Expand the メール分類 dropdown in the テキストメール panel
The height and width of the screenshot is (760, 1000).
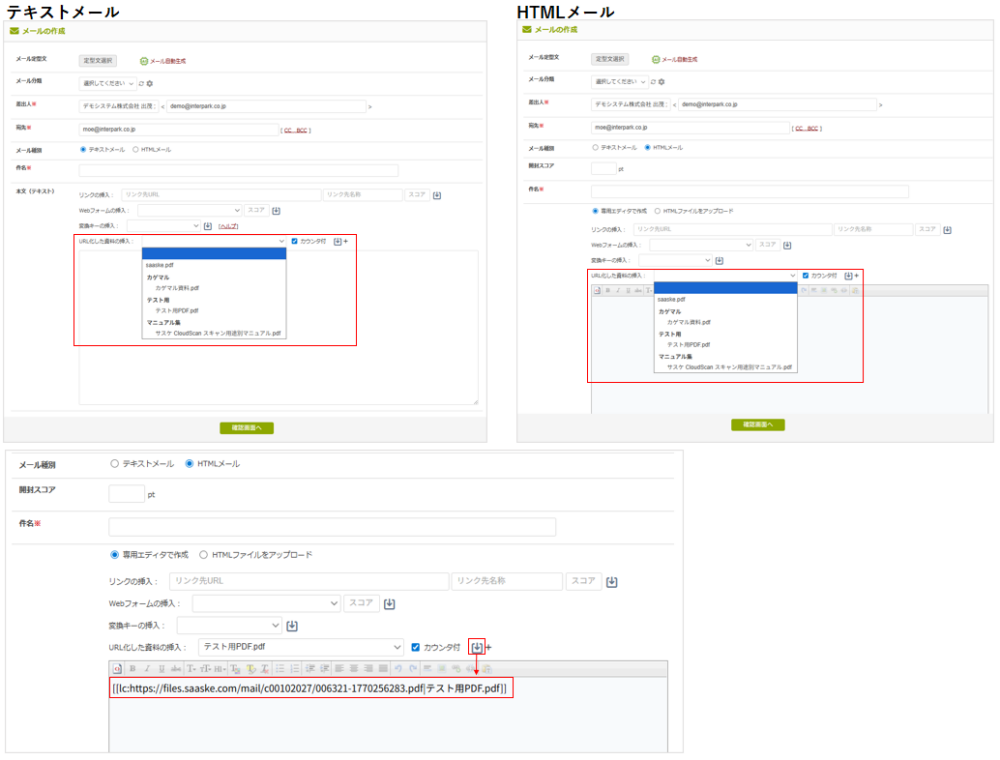(x=106, y=83)
